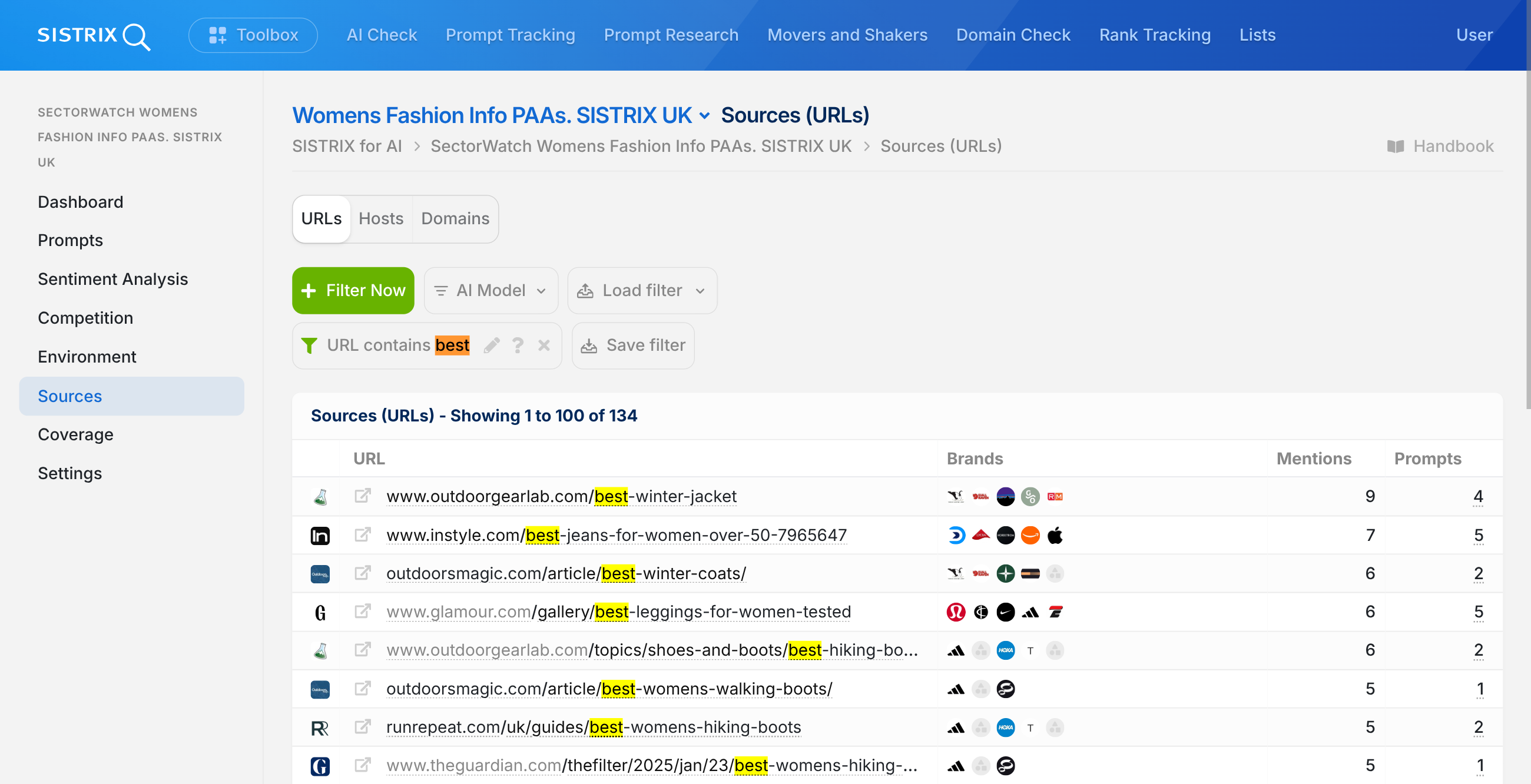Click the Save filter button

coord(632,345)
